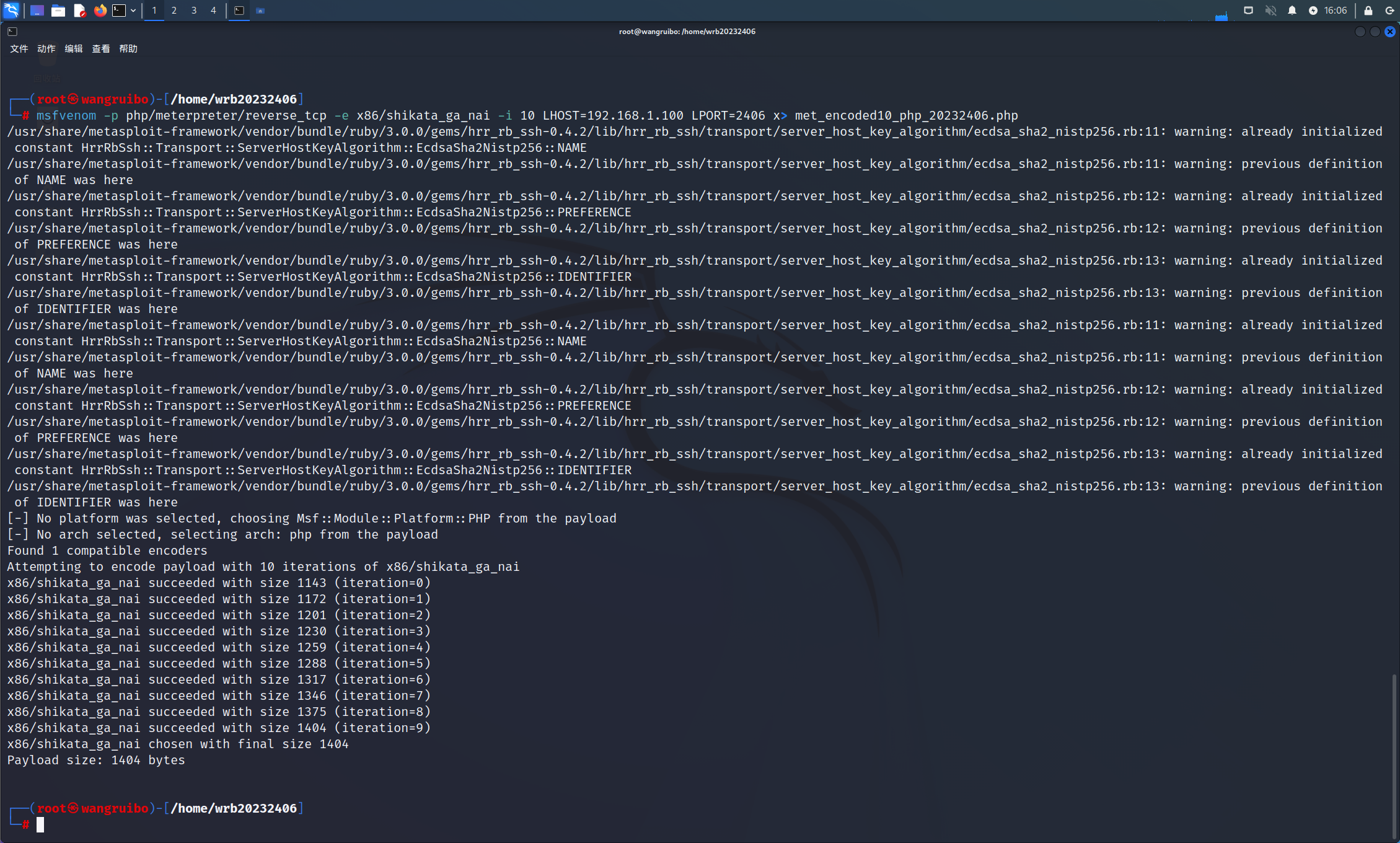This screenshot has height=843, width=1400.
Task: Launch the text editor from panel
Action: pyautogui.click(x=79, y=11)
